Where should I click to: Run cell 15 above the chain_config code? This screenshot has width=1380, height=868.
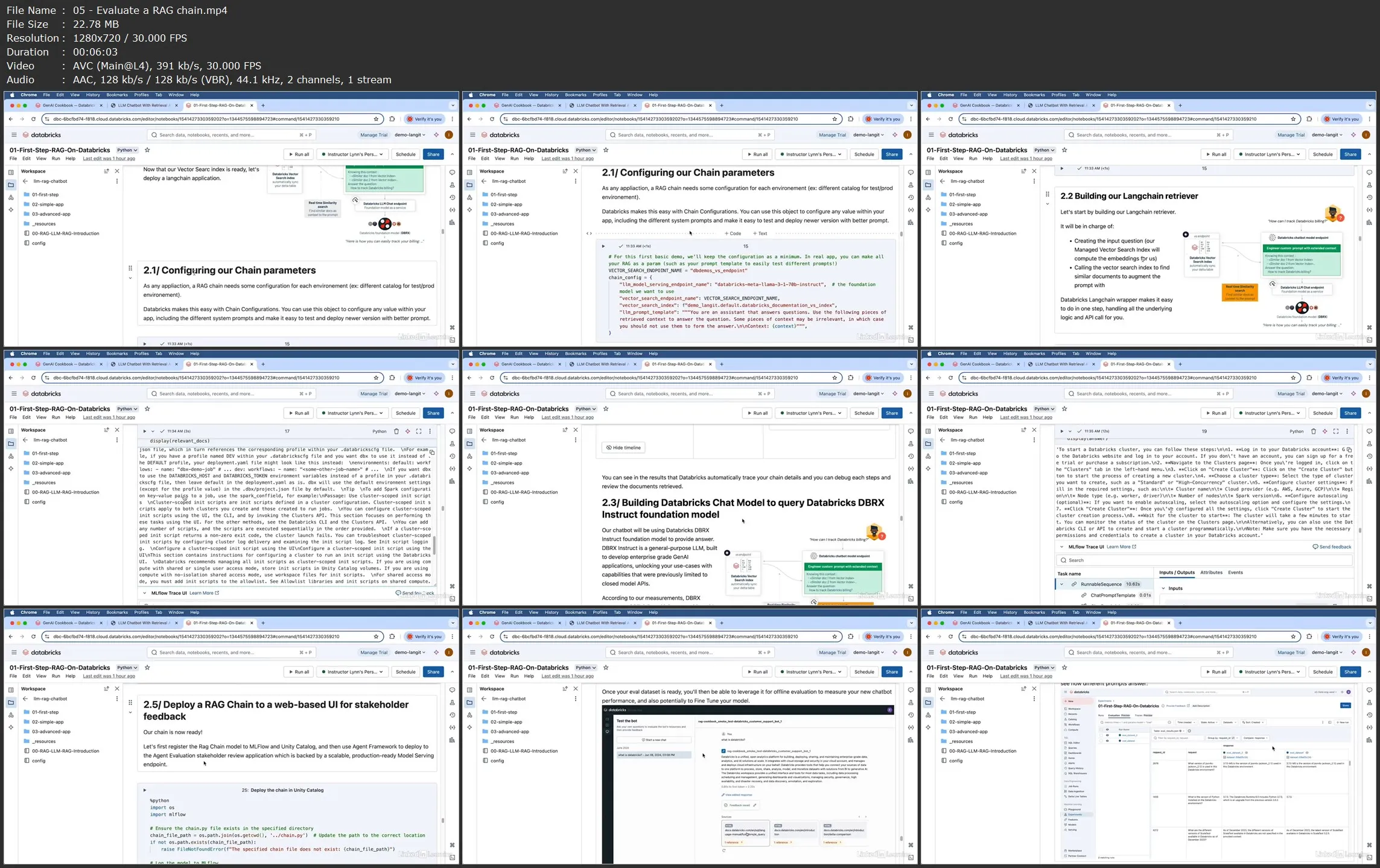603,246
